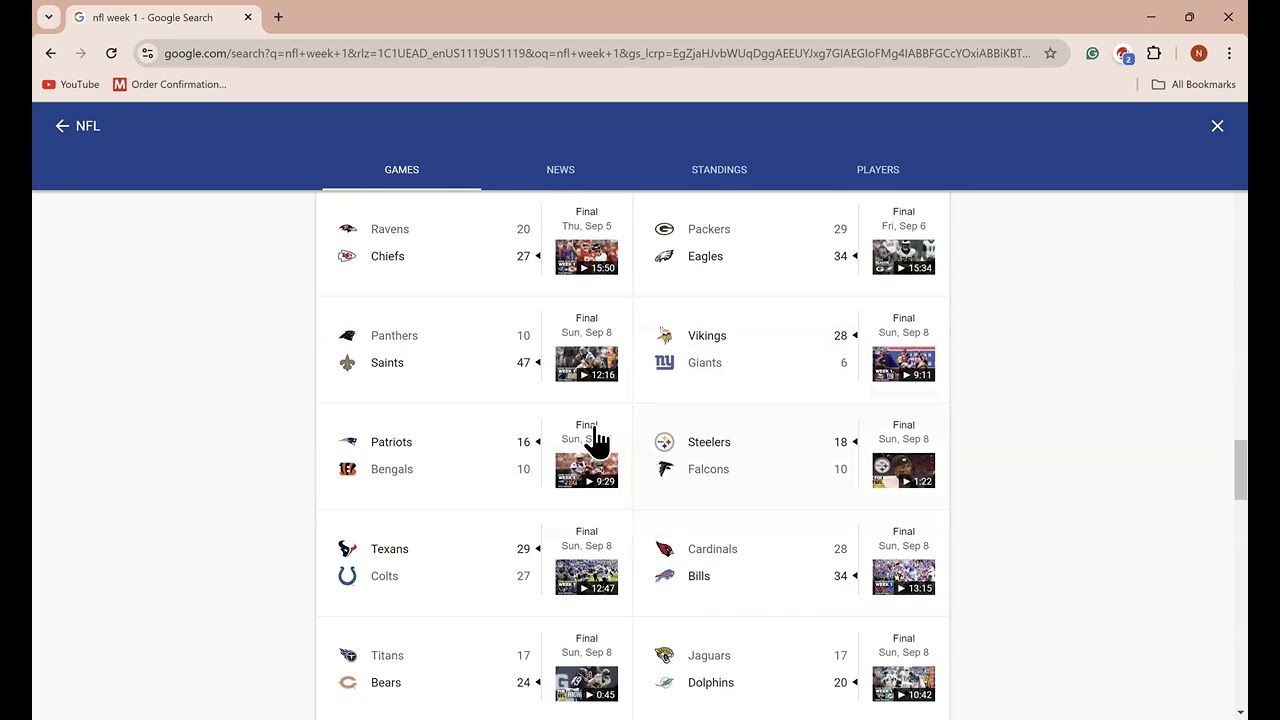Open a new browser tab
Image resolution: width=1280 pixels, height=720 pixels.
[x=278, y=17]
